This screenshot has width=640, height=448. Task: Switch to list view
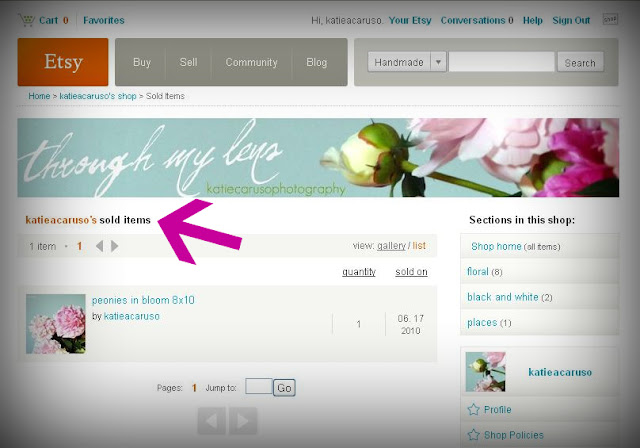pos(419,246)
